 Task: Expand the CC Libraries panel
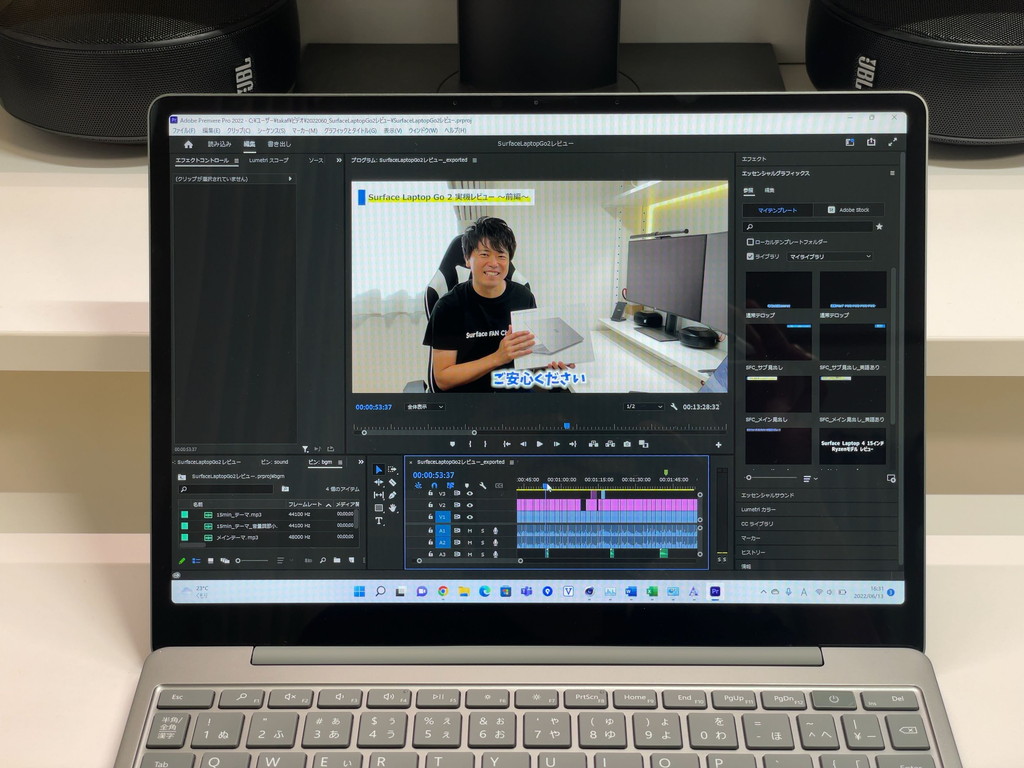point(757,524)
